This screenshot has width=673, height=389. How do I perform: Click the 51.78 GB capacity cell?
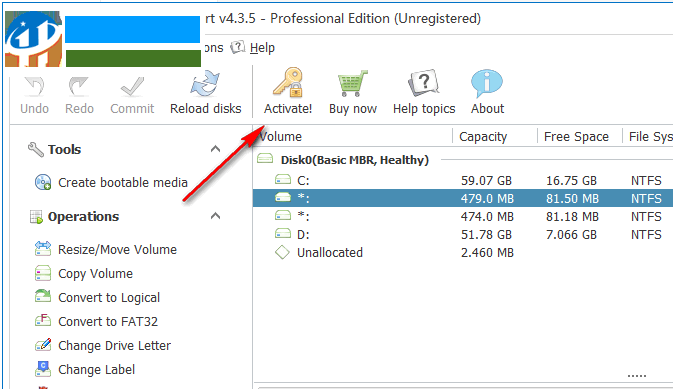(486, 234)
